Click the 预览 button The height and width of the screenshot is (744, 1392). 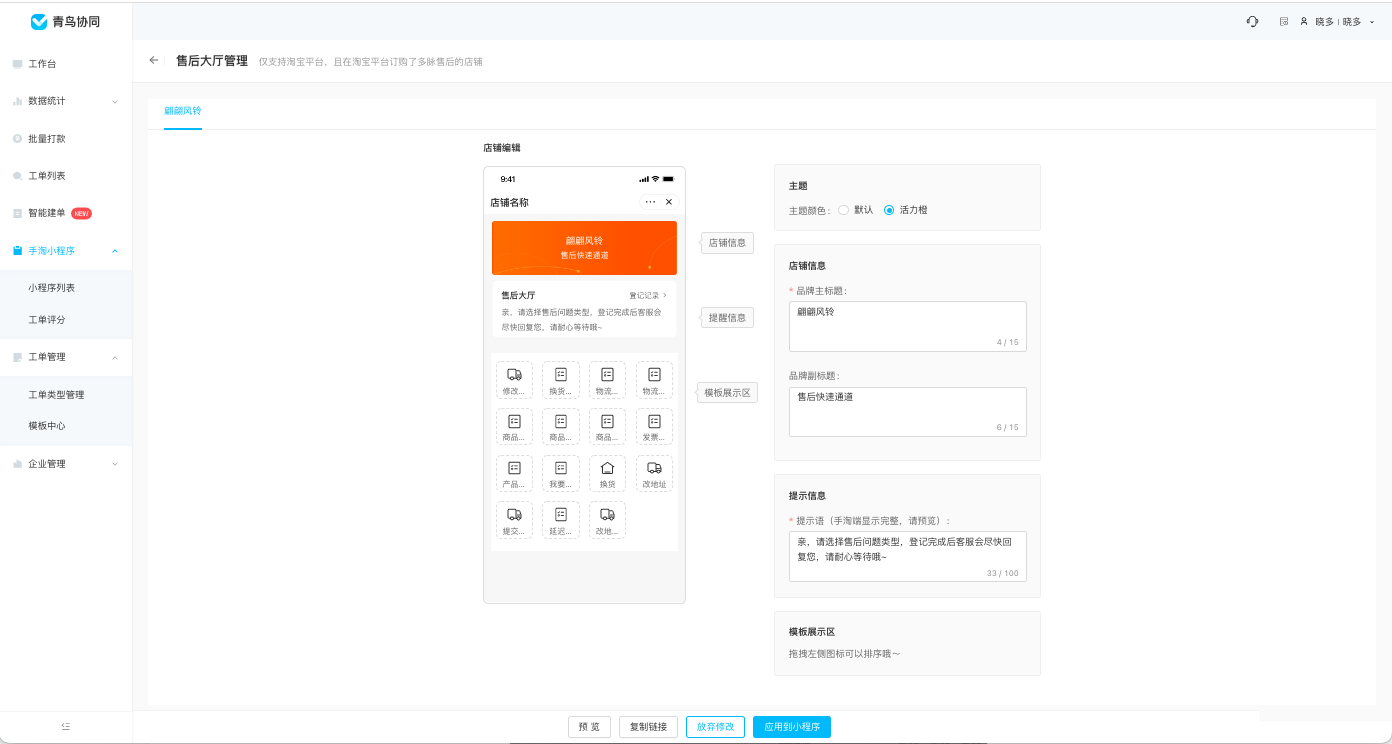(589, 727)
